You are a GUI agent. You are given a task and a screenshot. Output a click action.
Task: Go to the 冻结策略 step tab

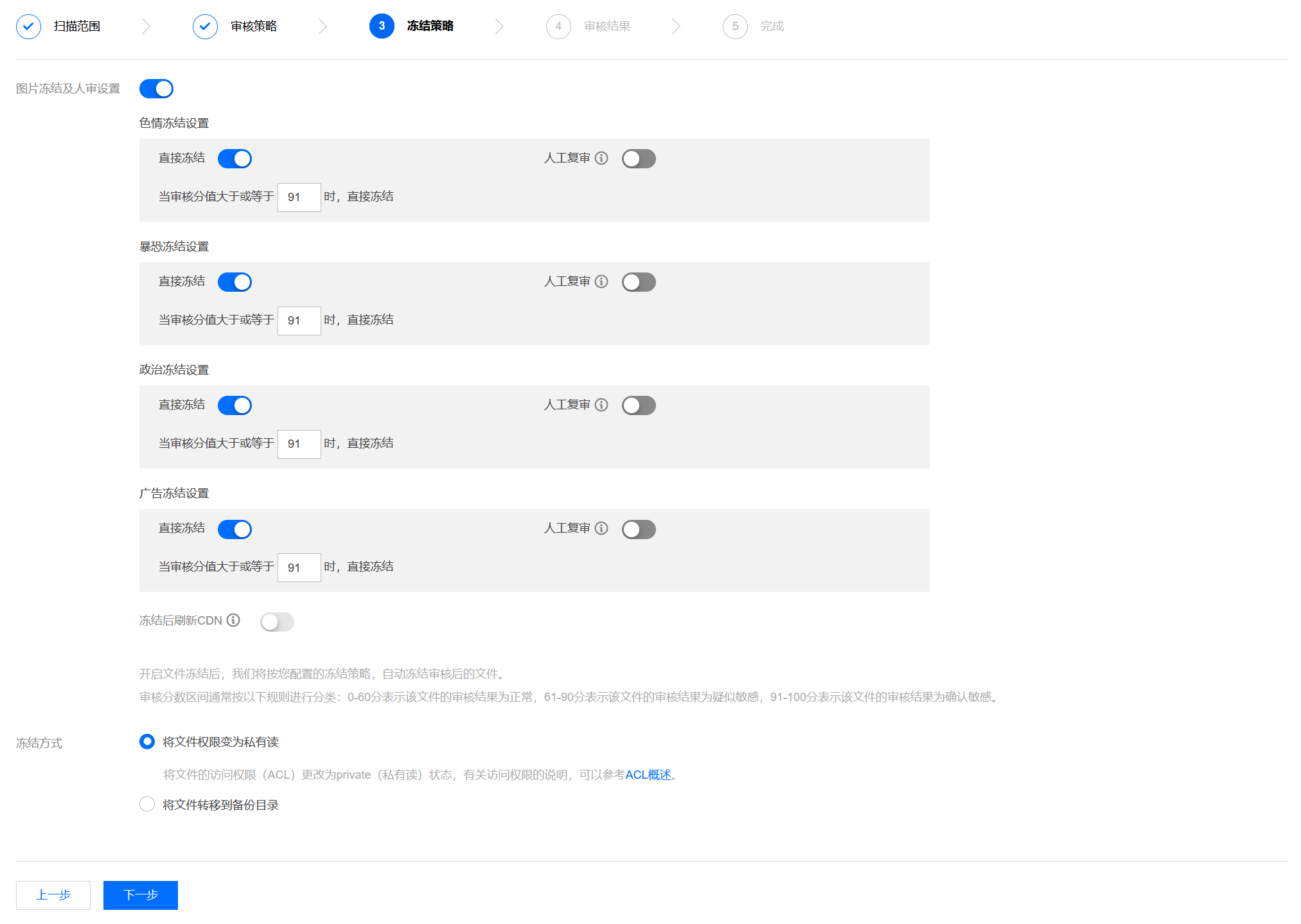click(x=430, y=26)
